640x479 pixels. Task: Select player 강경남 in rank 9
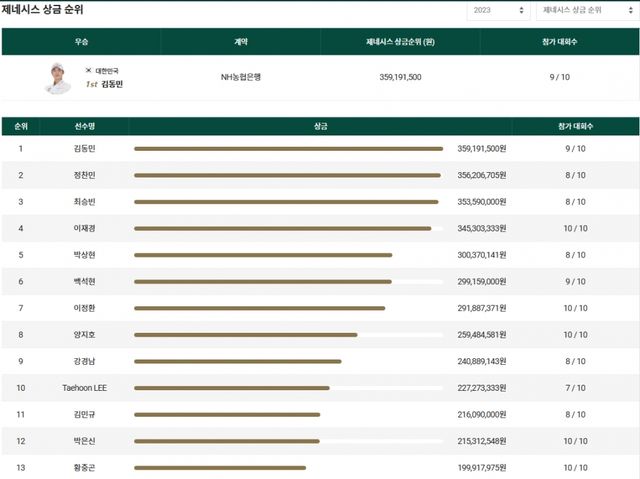click(x=86, y=361)
